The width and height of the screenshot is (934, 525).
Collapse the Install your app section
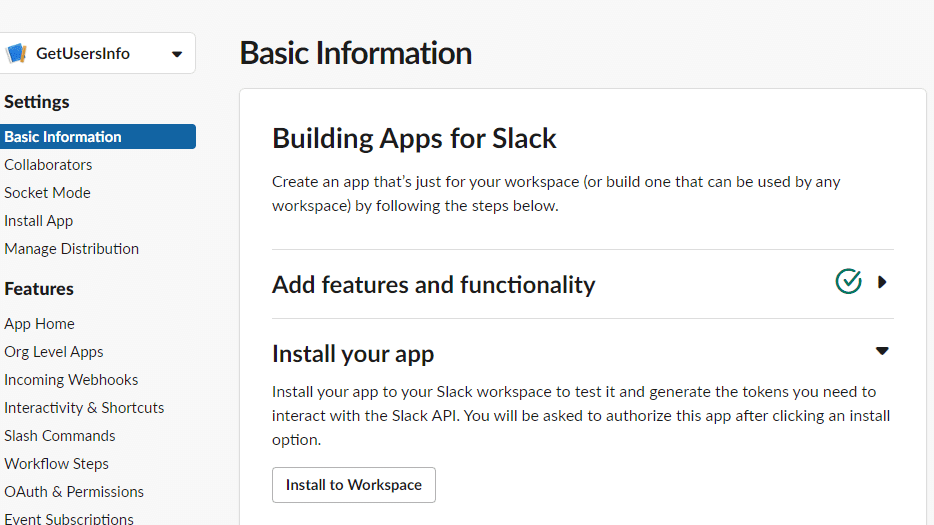tap(882, 351)
